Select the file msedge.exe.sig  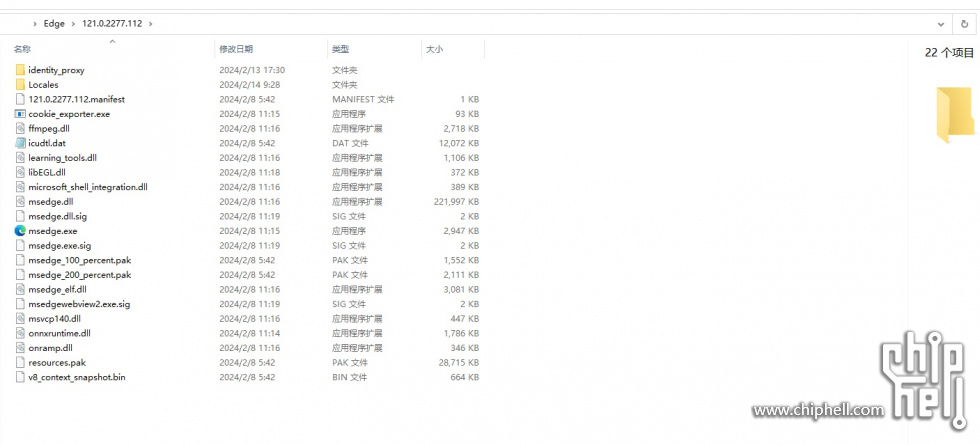coord(59,246)
